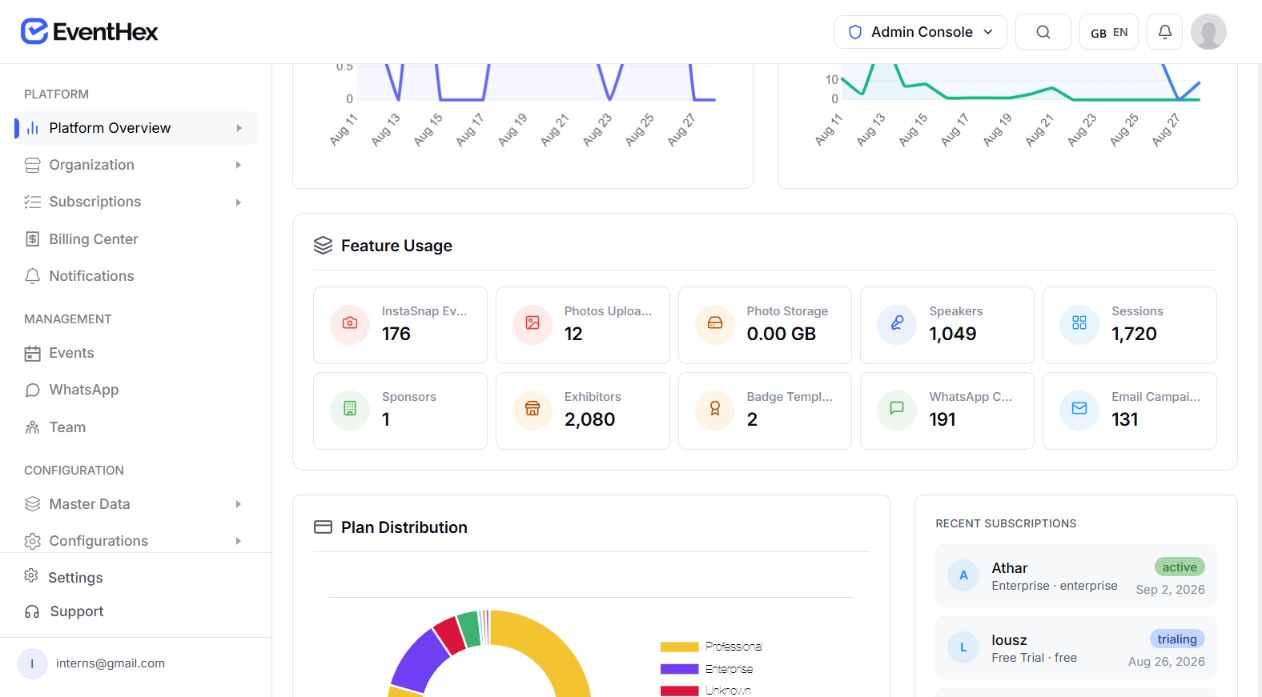Go to Organization menu item
This screenshot has height=697, width=1262.
[x=136, y=165]
